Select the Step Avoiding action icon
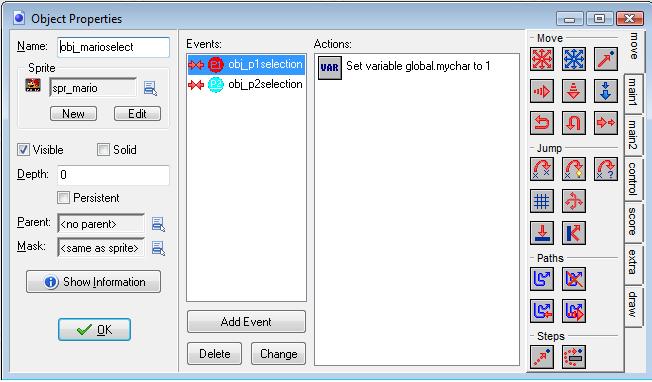 pos(574,357)
